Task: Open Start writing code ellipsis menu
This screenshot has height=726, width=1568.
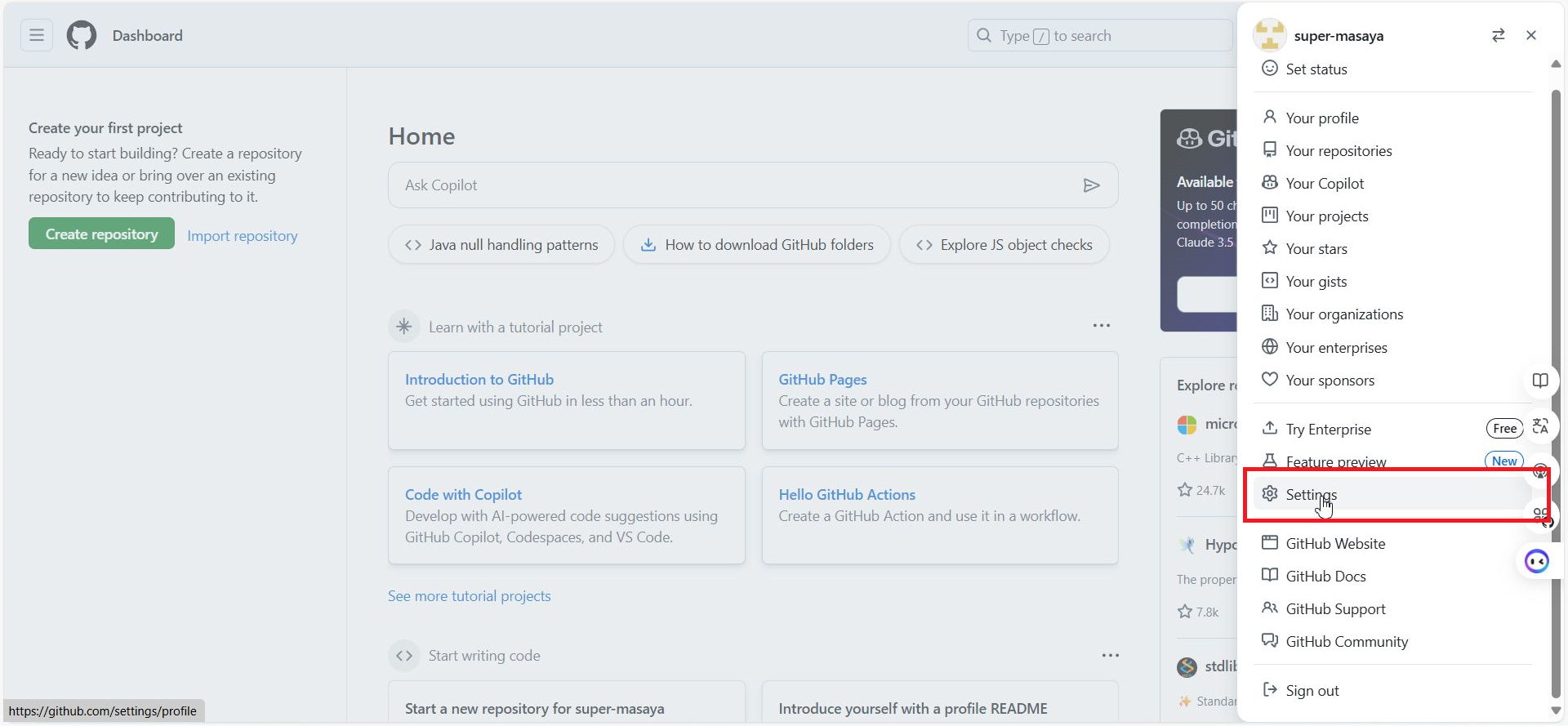Action: (x=1110, y=656)
